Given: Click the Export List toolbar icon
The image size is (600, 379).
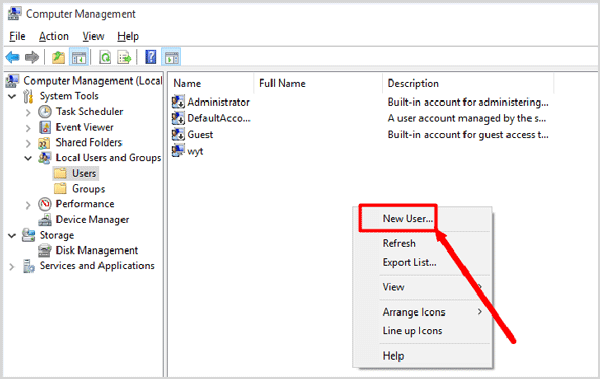Looking at the screenshot, I should click(125, 57).
